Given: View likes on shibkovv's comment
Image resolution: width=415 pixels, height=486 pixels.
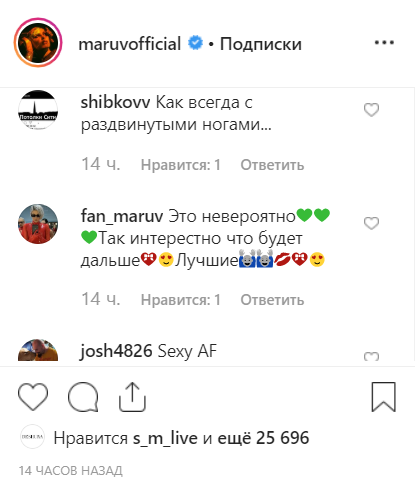Looking at the screenshot, I should coord(181,165).
